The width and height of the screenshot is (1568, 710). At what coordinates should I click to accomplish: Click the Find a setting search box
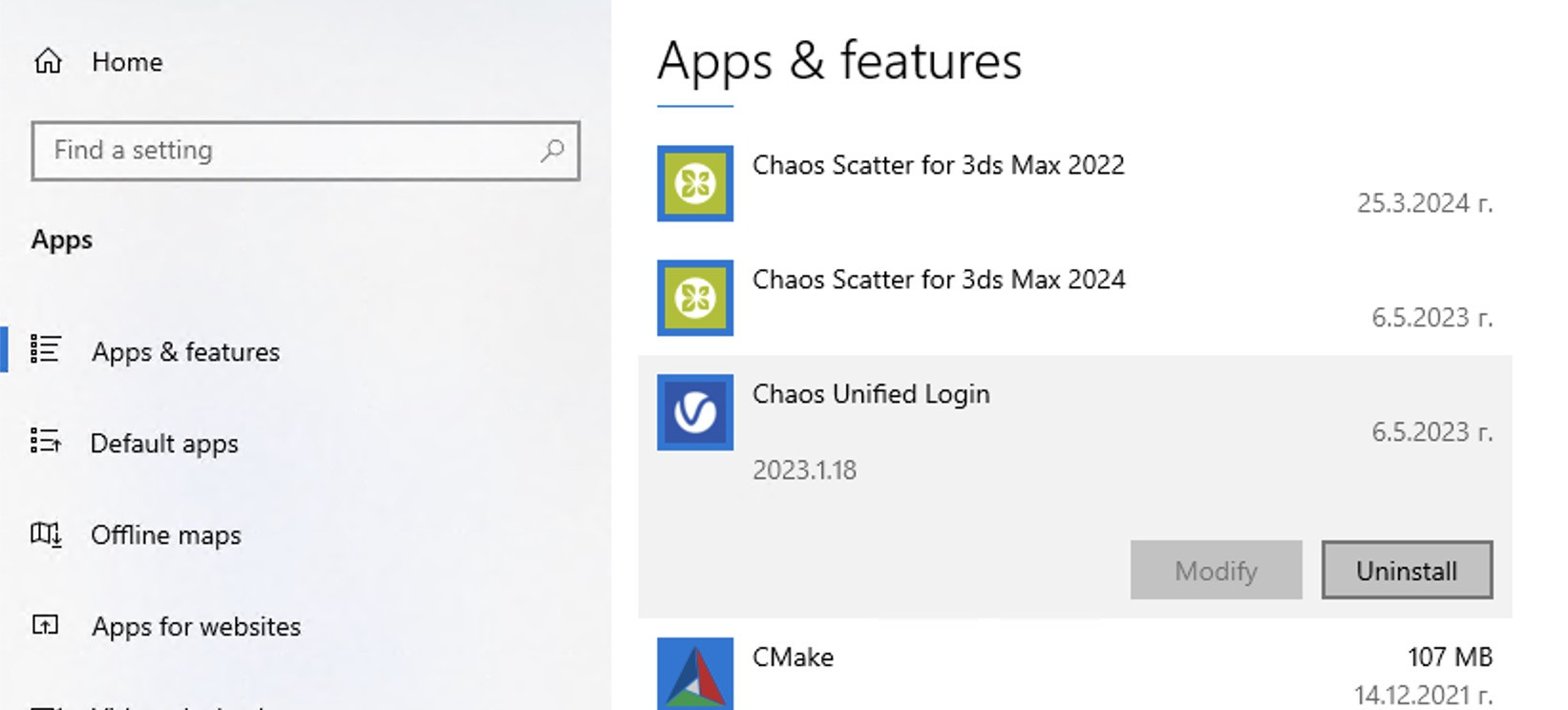[x=306, y=151]
